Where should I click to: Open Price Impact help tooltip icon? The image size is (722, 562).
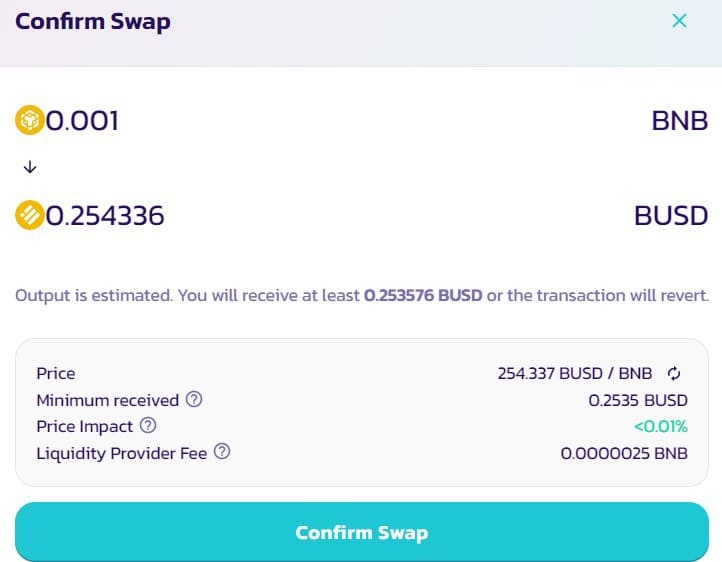[x=148, y=425]
